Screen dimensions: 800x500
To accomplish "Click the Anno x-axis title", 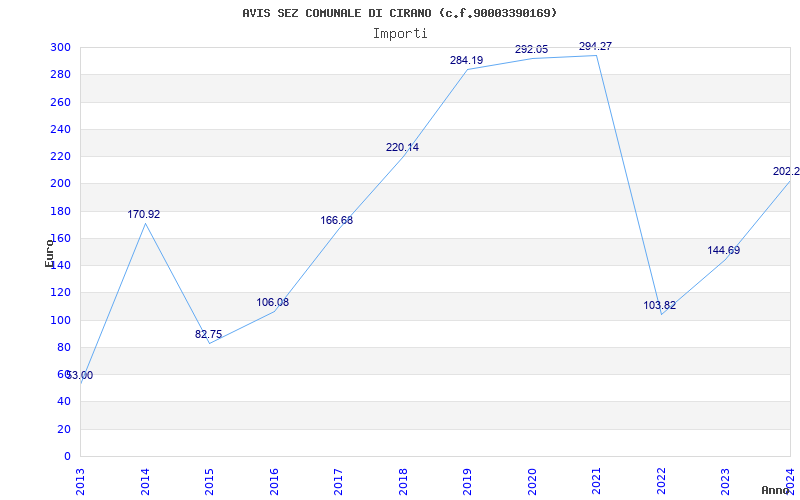I will pos(776,490).
